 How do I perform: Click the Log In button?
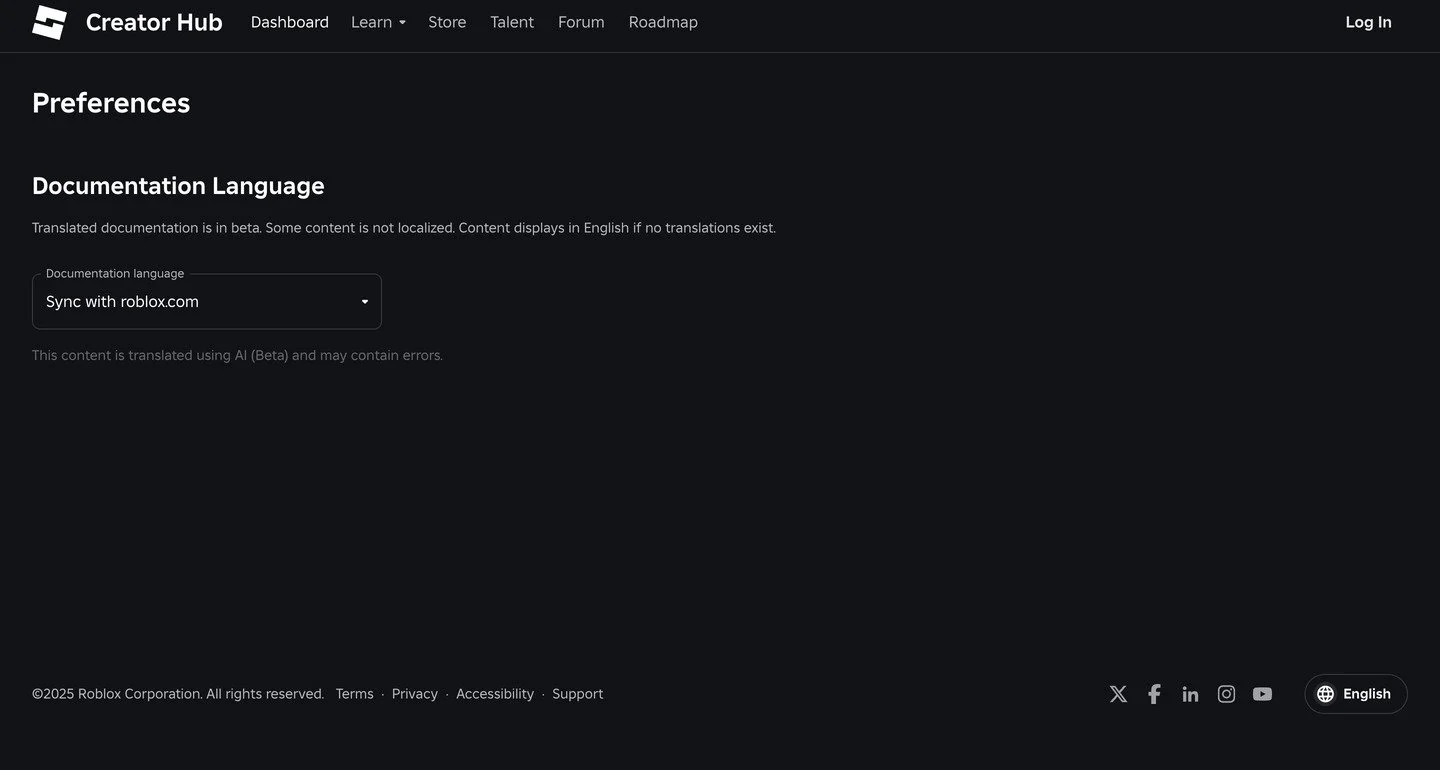1368,22
